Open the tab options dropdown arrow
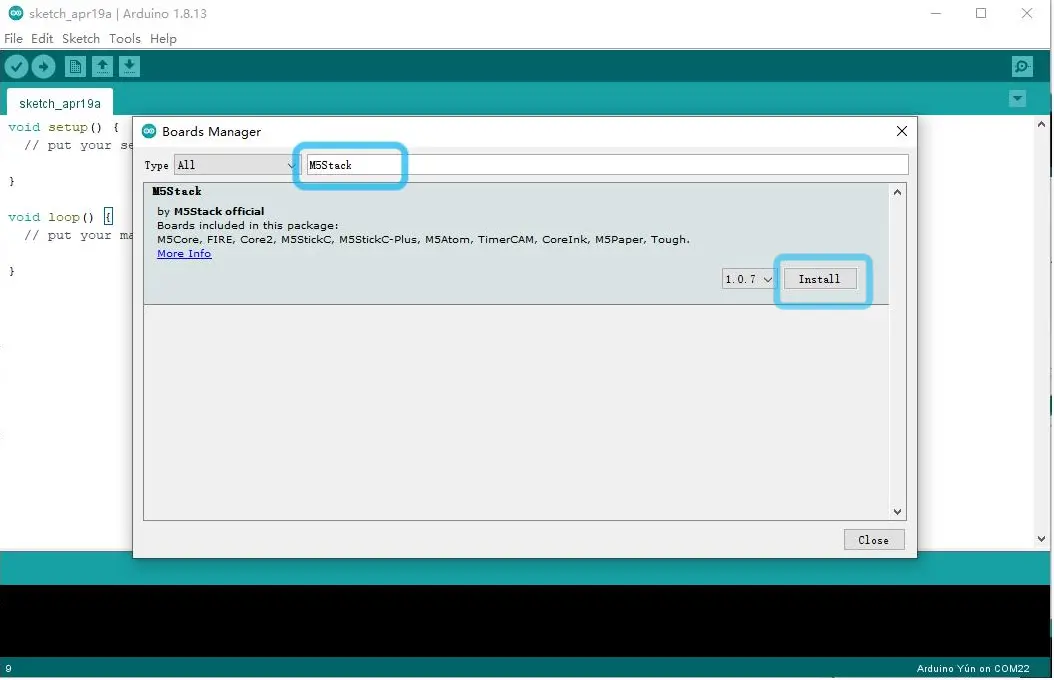This screenshot has width=1054, height=680. pos(1017,99)
